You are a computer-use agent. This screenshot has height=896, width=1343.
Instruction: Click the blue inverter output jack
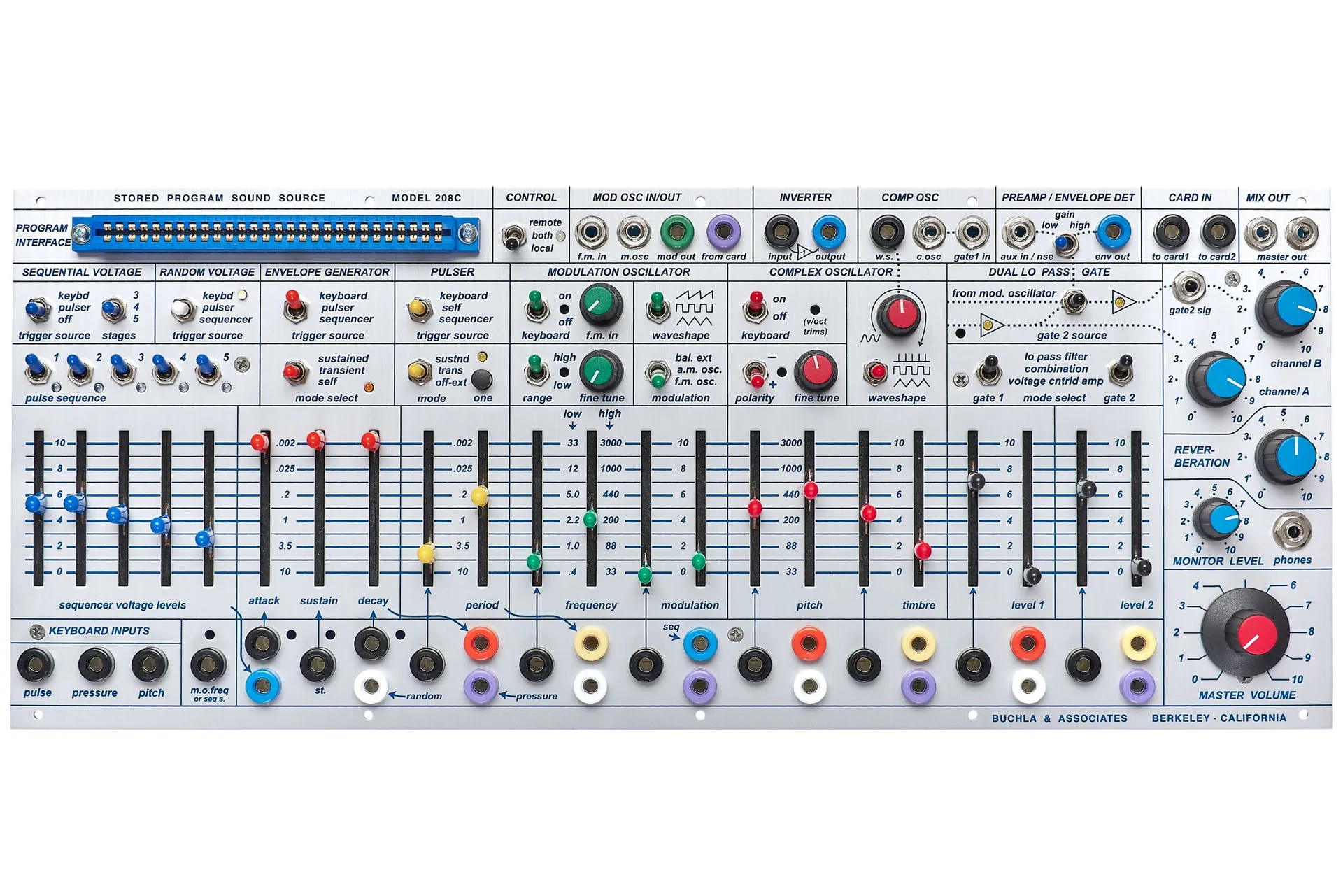[x=829, y=232]
